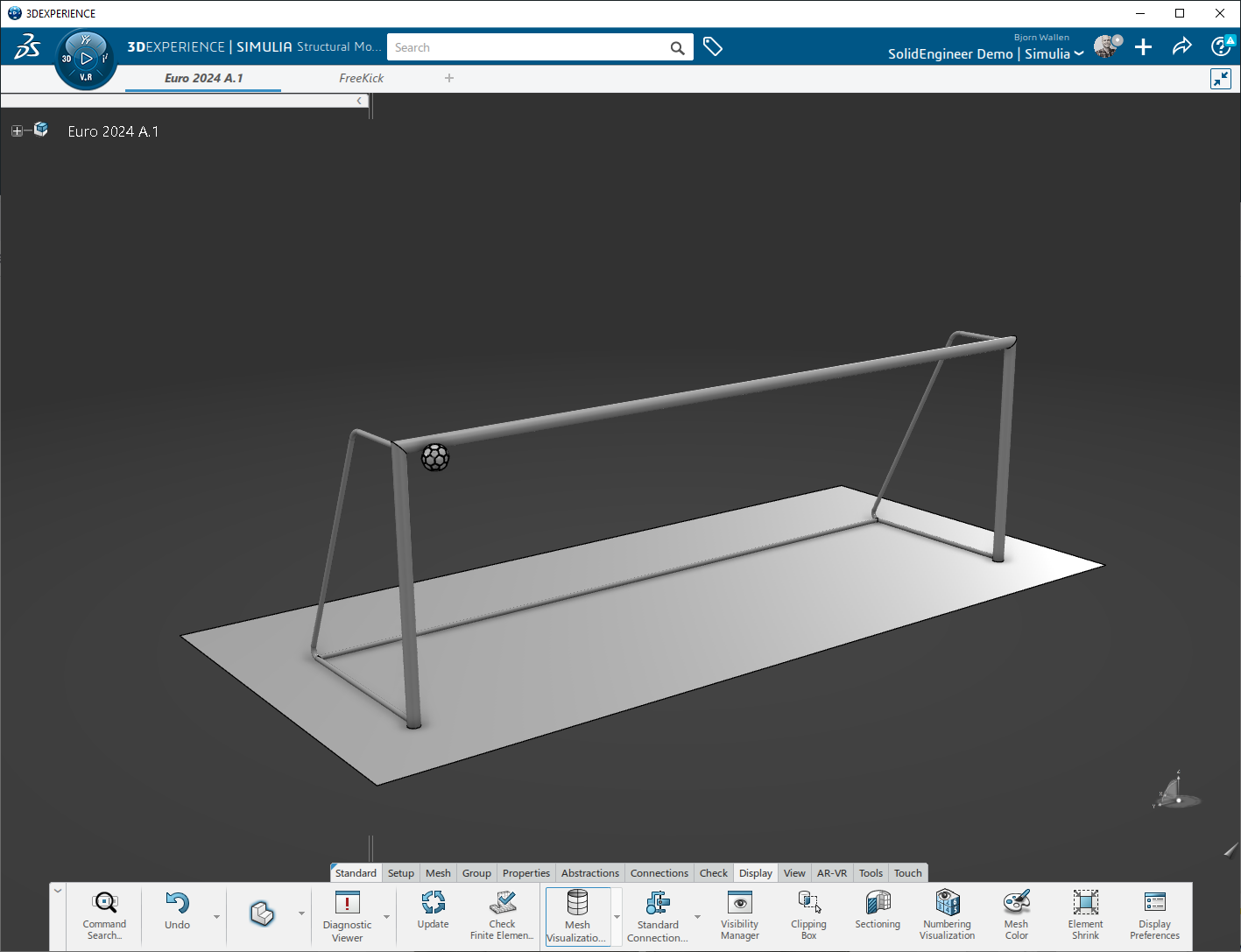Toggle Element Shrink display
This screenshot has width=1241, height=952.
pyautogui.click(x=1085, y=915)
